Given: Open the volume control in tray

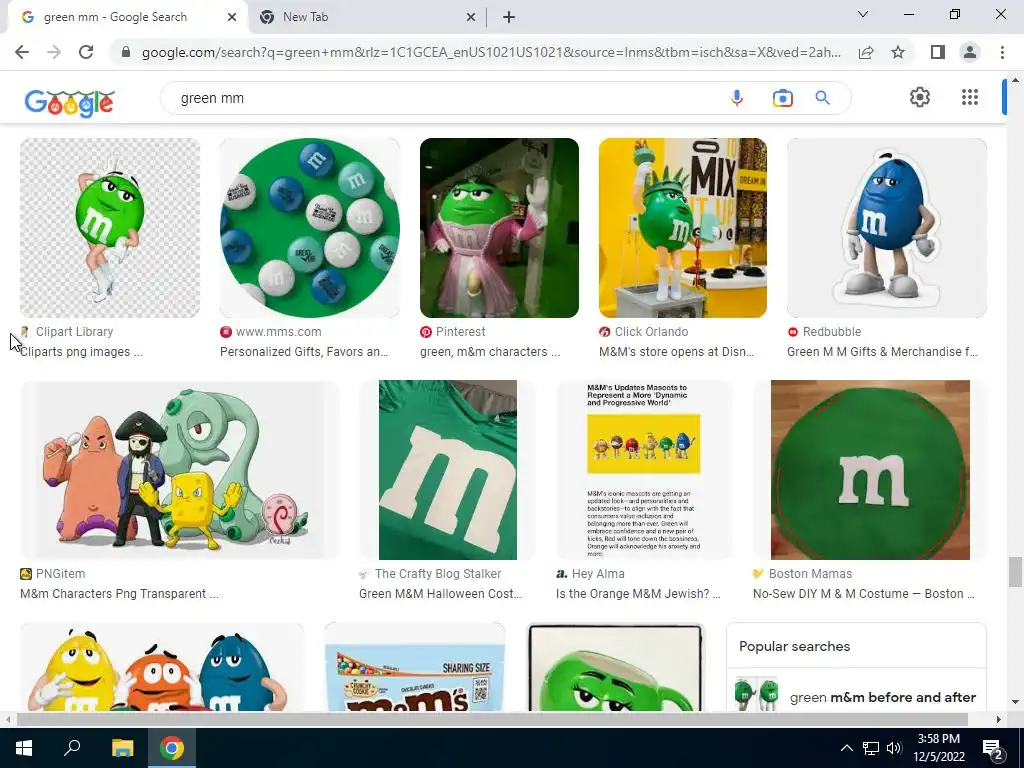Looking at the screenshot, I should click(894, 748).
